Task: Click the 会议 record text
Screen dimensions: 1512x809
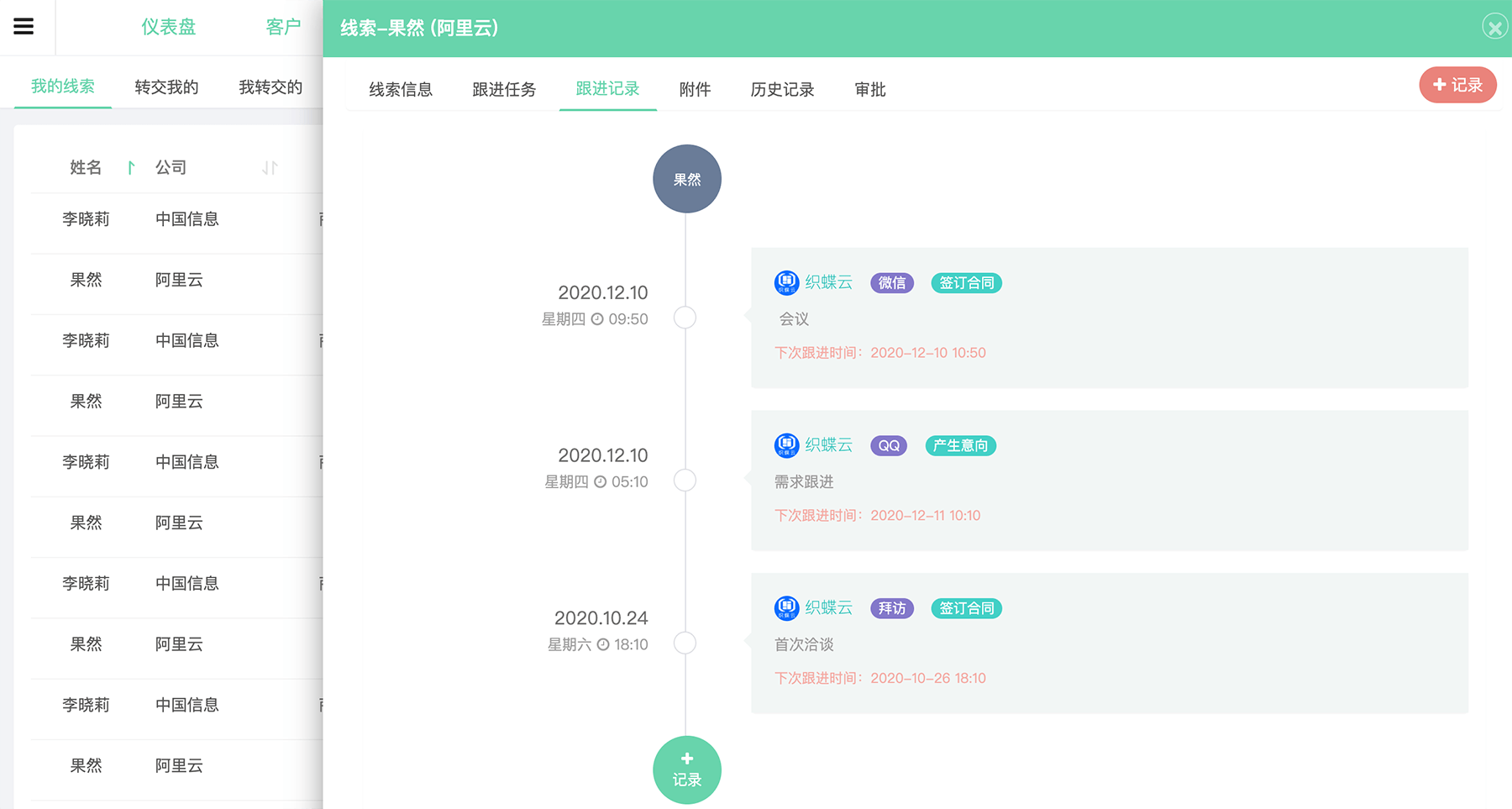Action: [x=794, y=319]
